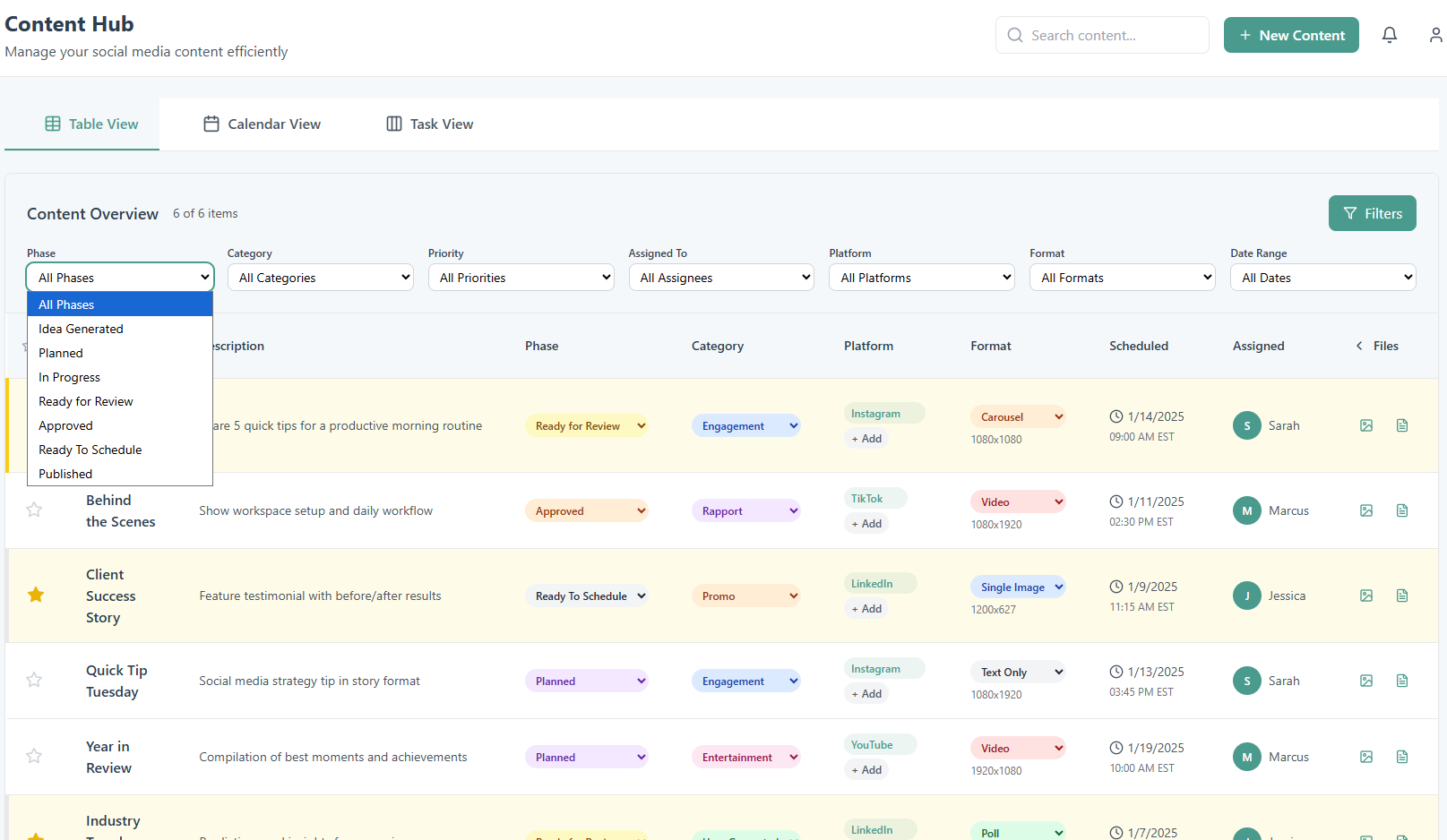Click the collapse arrow beside Files column
Viewport: 1447px width, 840px height.
pyautogui.click(x=1359, y=346)
